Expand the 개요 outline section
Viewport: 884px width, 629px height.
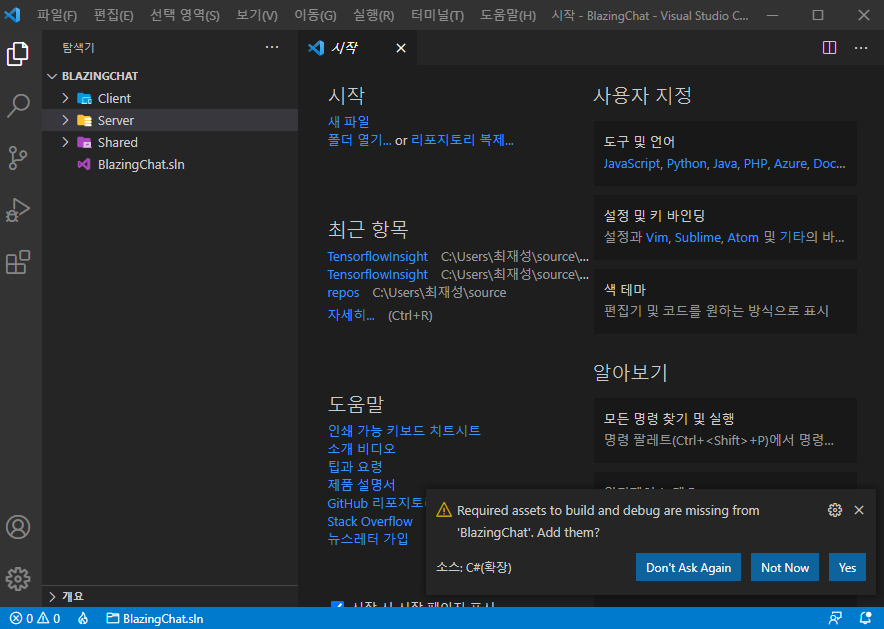point(170,596)
